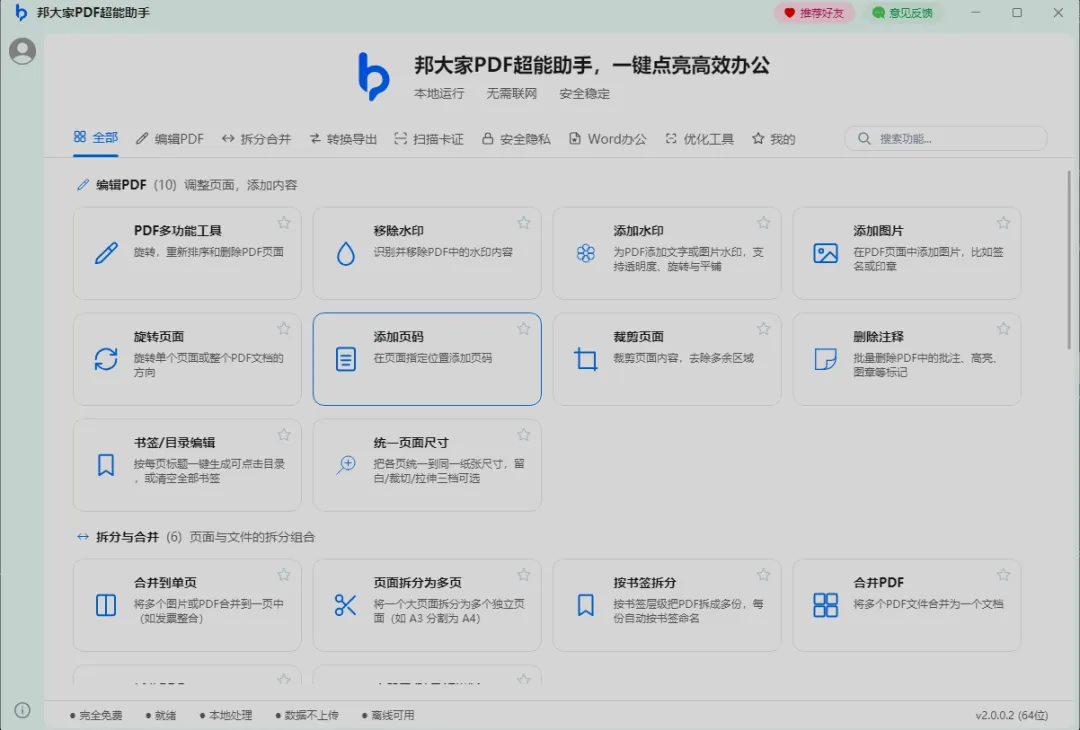Image resolution: width=1080 pixels, height=730 pixels.
Task: Switch to the 我的 favorites tab
Action: (773, 139)
